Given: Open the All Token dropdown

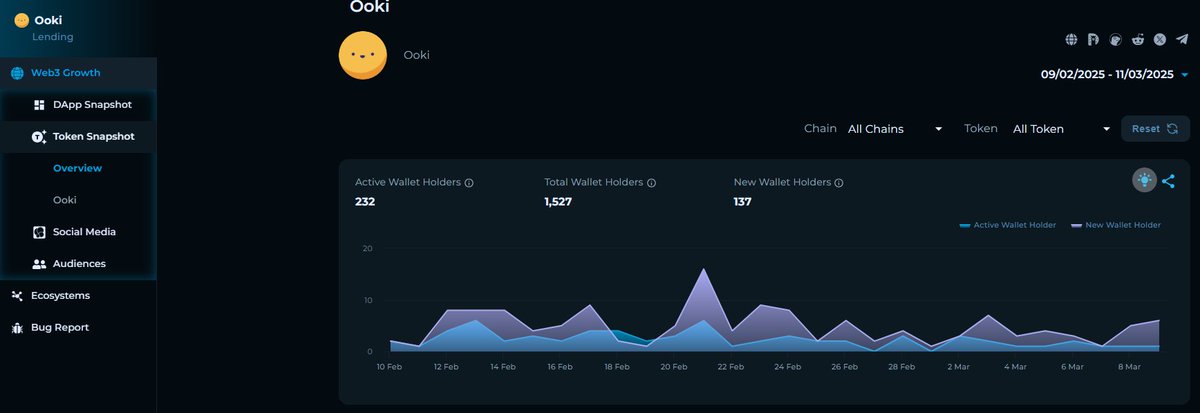Looking at the screenshot, I should [x=1062, y=129].
